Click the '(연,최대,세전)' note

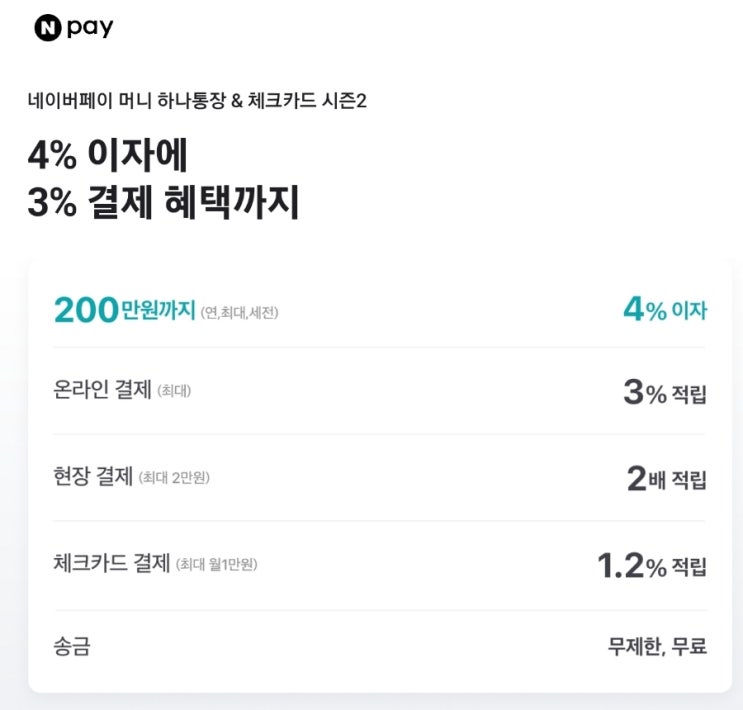click(239, 313)
